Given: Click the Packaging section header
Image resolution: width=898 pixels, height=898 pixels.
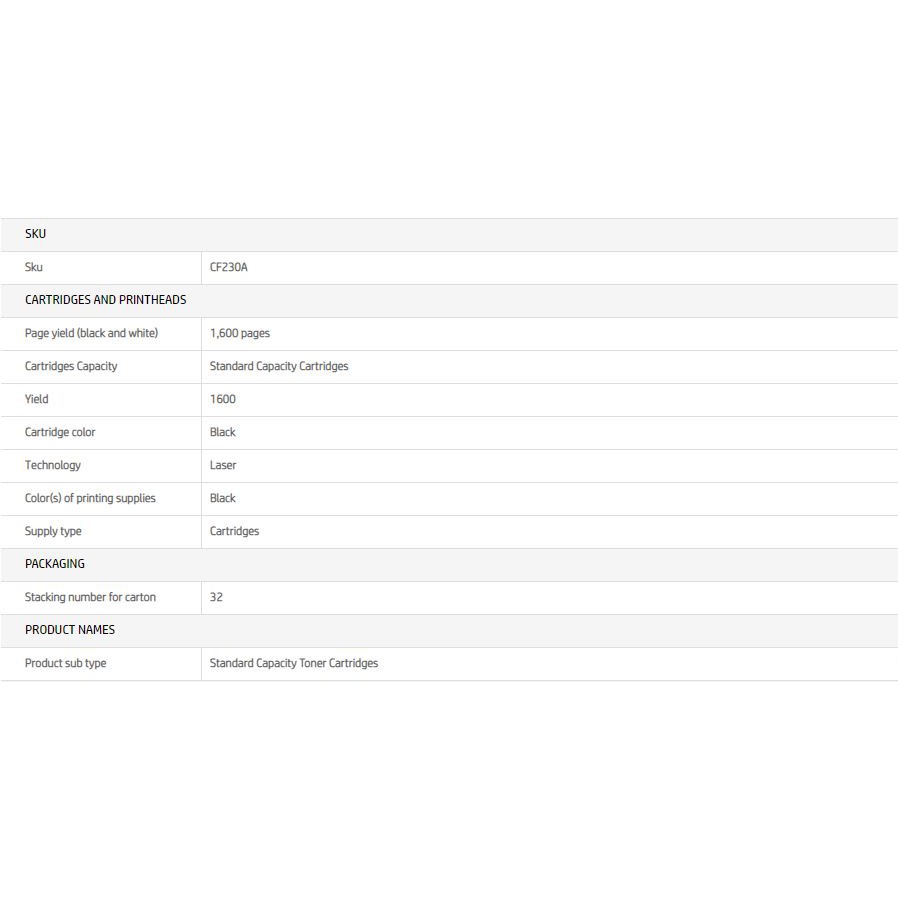Looking at the screenshot, I should (x=55, y=564).
